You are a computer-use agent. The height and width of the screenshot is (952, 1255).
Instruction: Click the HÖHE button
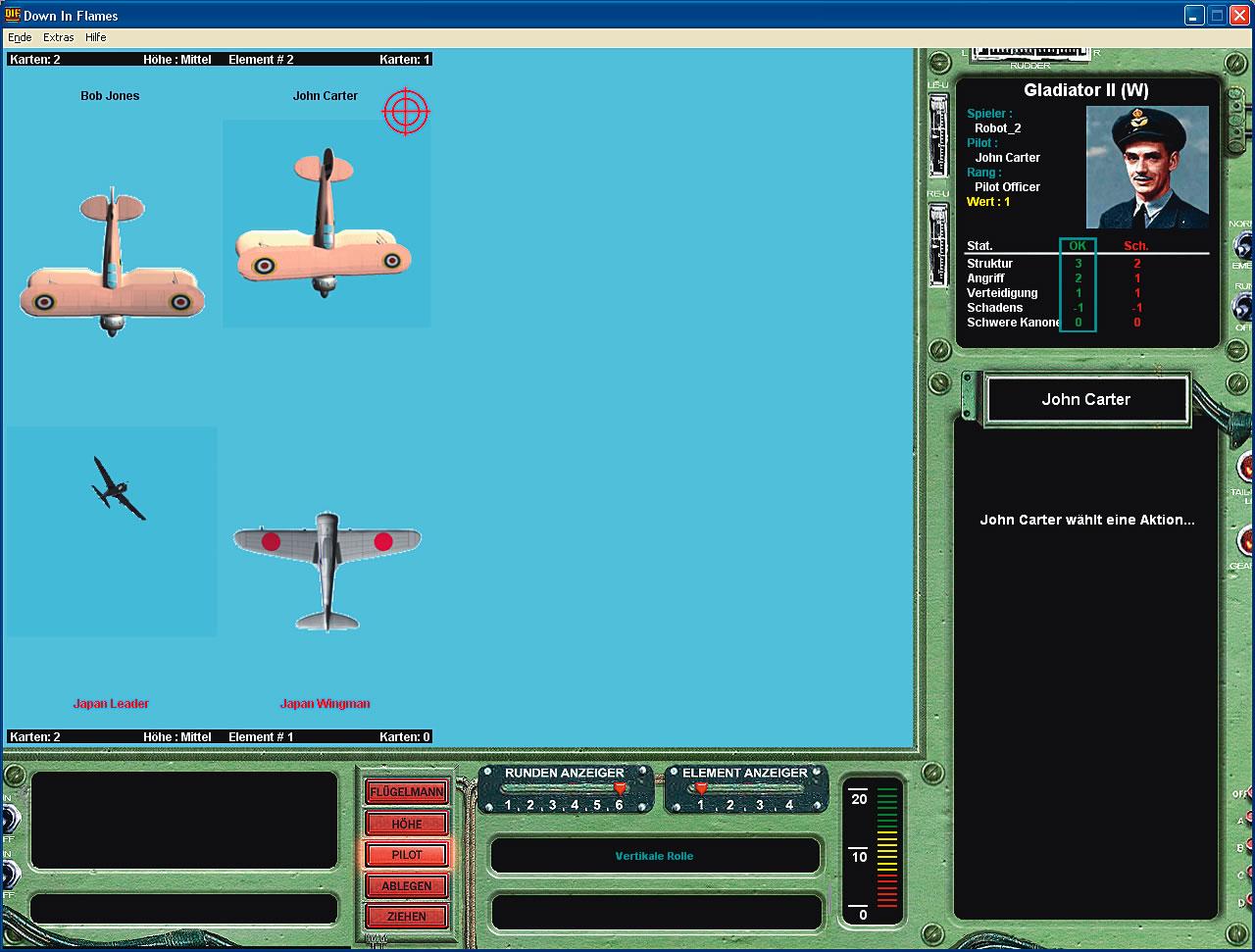[407, 824]
